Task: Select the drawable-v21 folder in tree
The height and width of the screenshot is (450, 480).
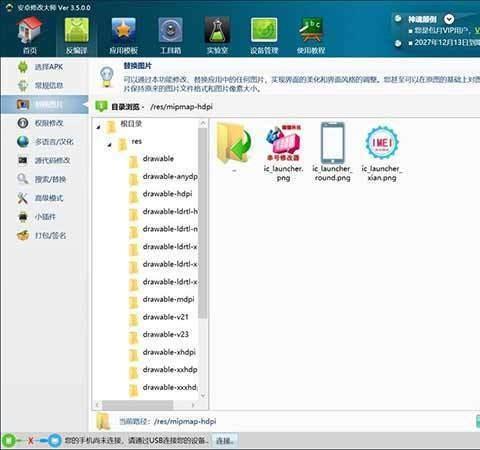Action: (x=159, y=317)
